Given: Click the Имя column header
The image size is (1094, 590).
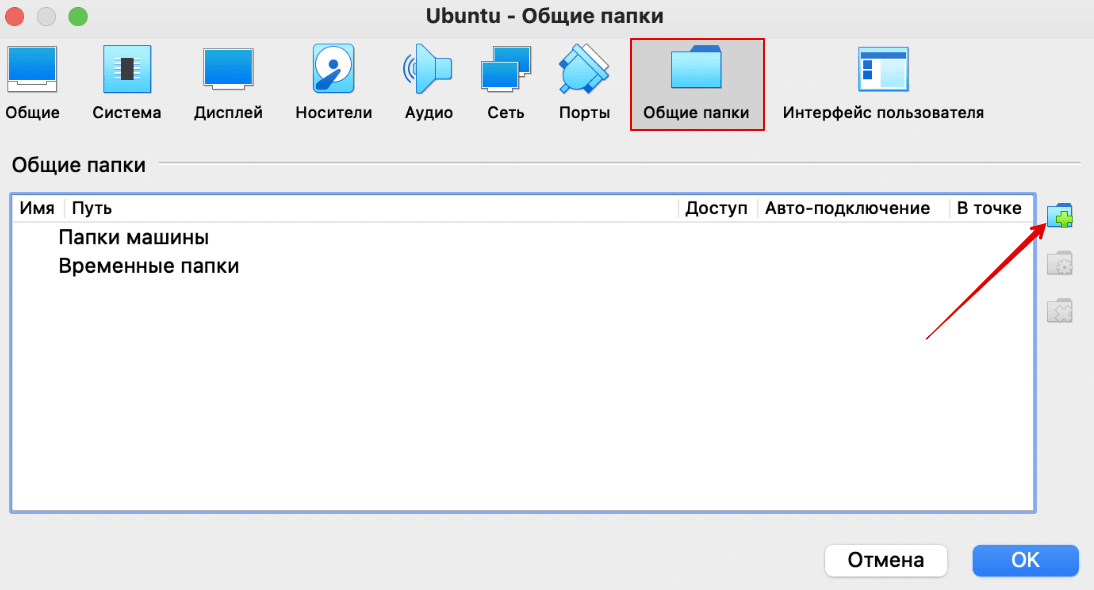Looking at the screenshot, I should point(37,208).
